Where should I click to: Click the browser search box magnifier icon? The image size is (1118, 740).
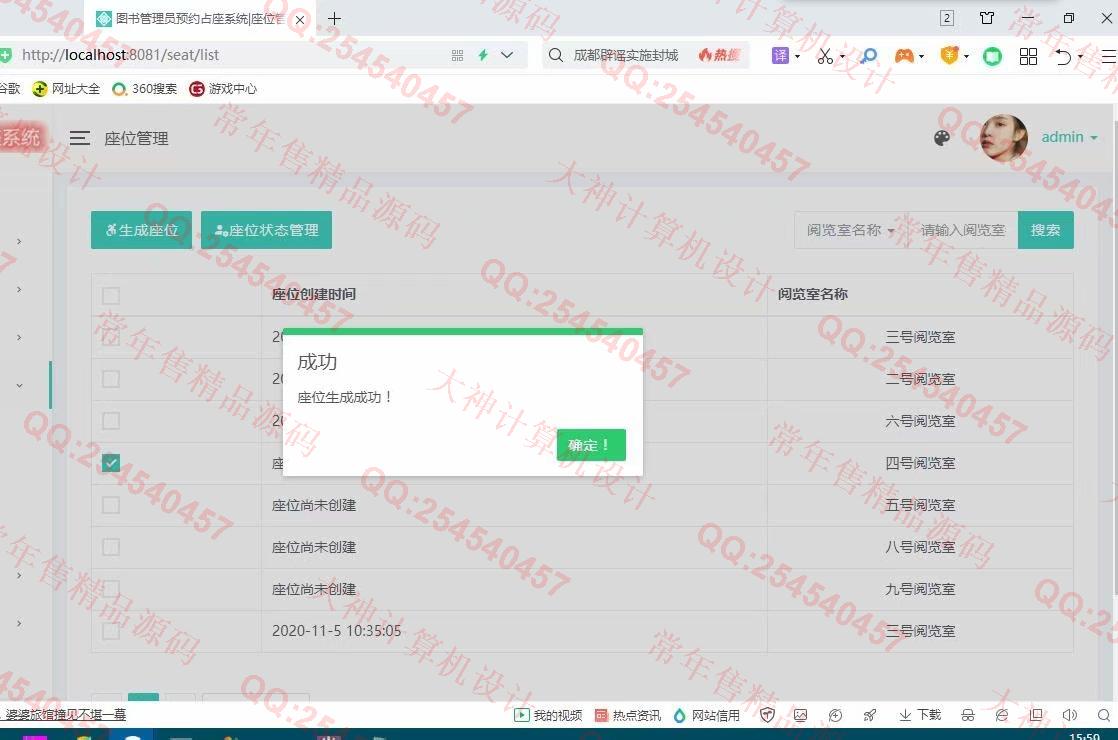(556, 55)
